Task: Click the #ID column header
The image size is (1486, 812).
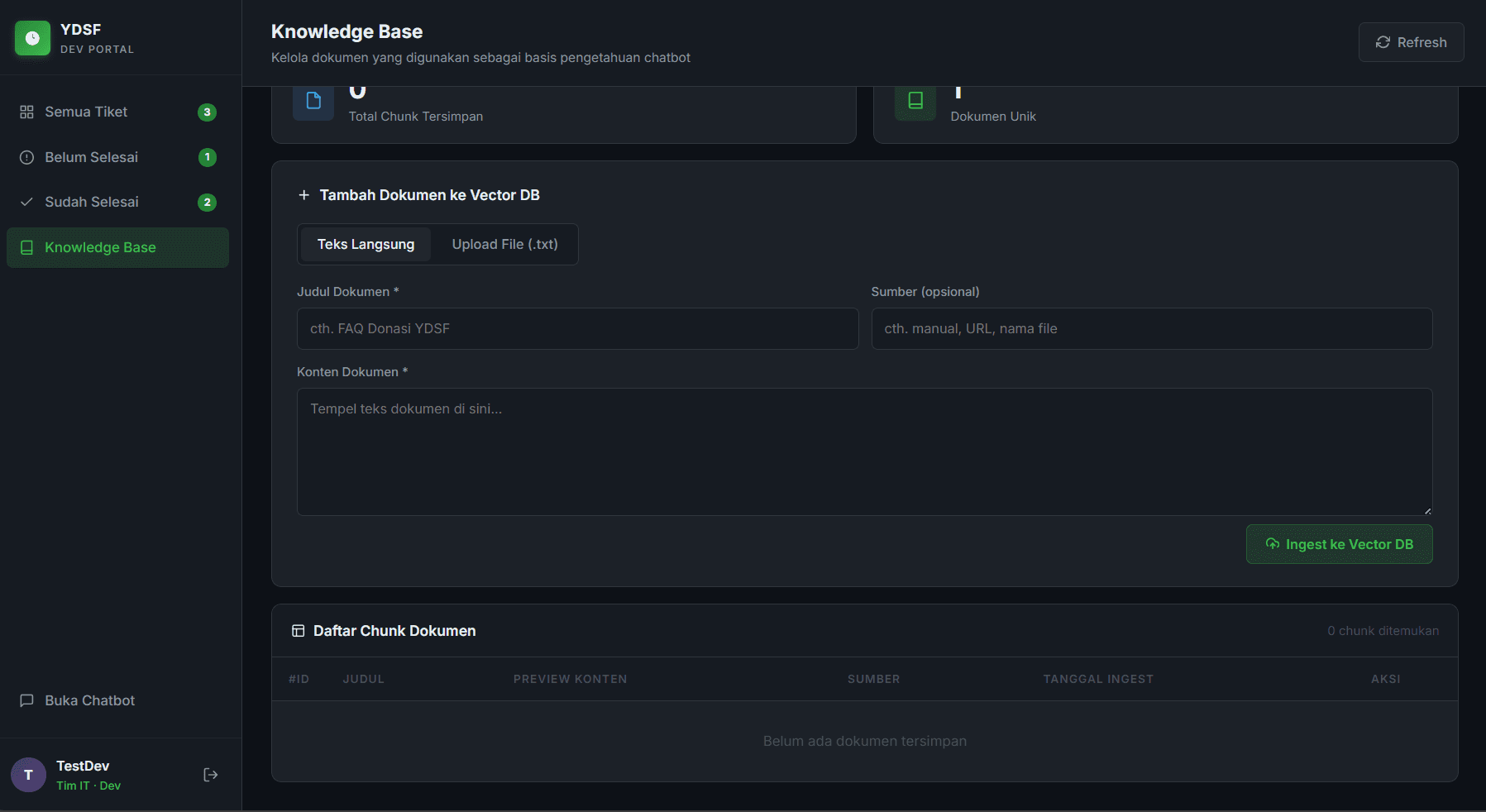Action: 299,679
